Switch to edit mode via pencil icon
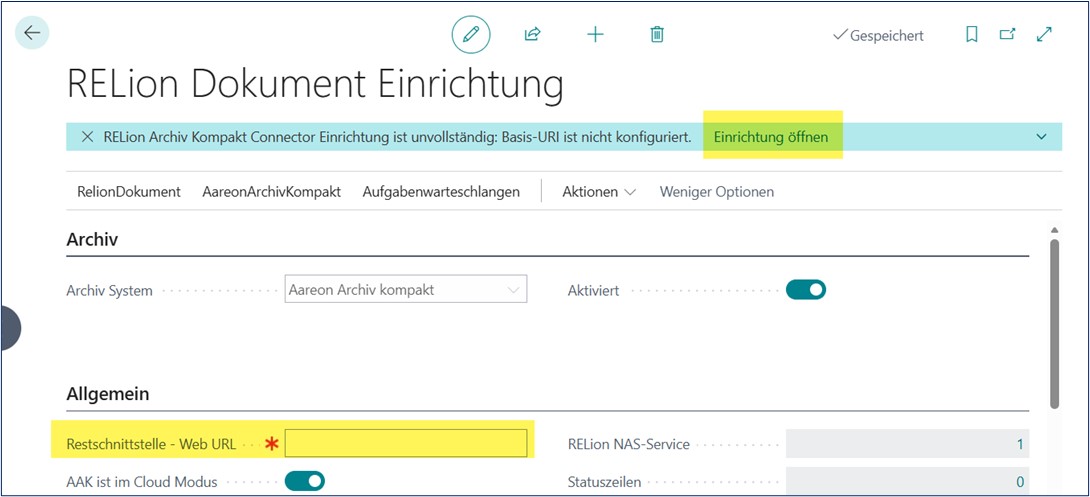Screen dimensions: 1090x497 tap(471, 34)
